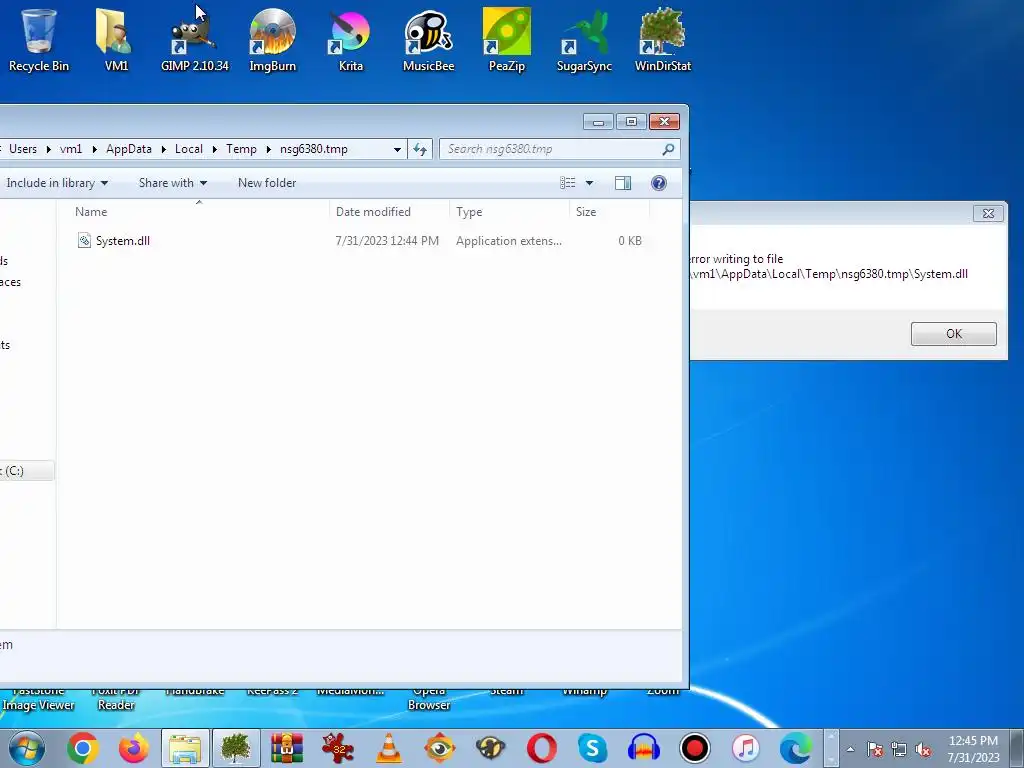Switch to WinDirStat tree icon in the taskbar
1024x768 pixels.
click(x=236, y=748)
